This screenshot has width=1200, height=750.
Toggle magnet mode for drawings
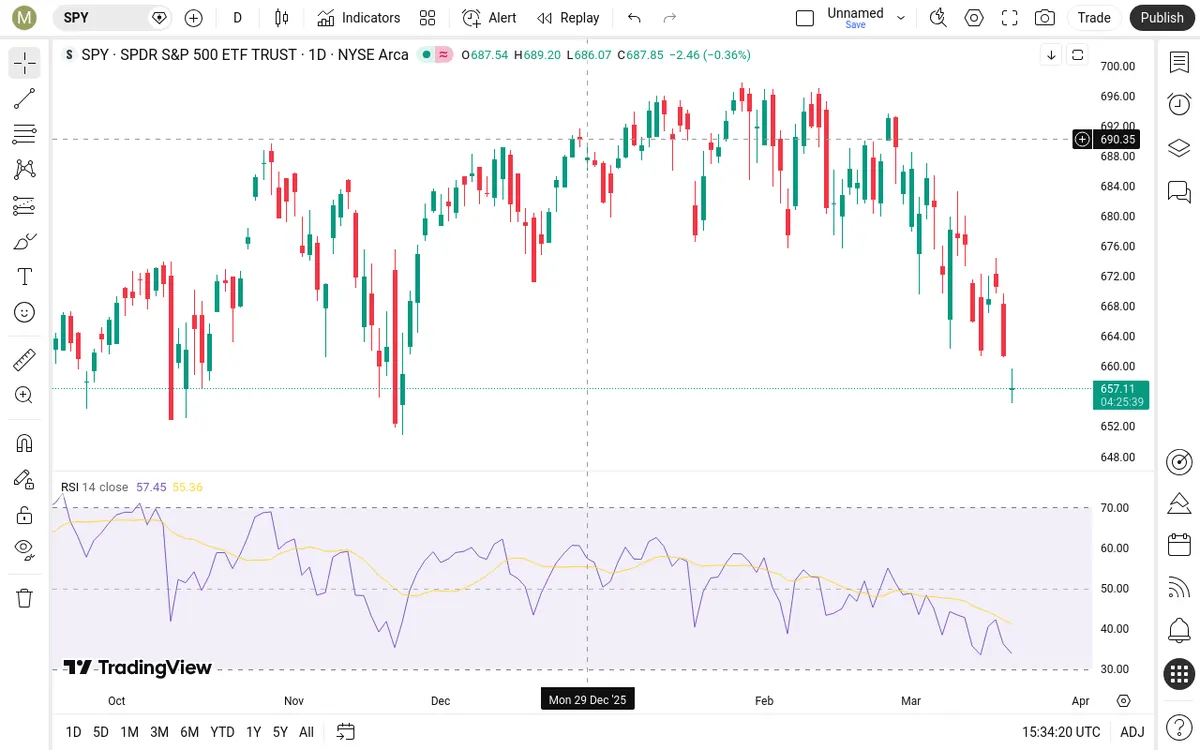click(25, 443)
